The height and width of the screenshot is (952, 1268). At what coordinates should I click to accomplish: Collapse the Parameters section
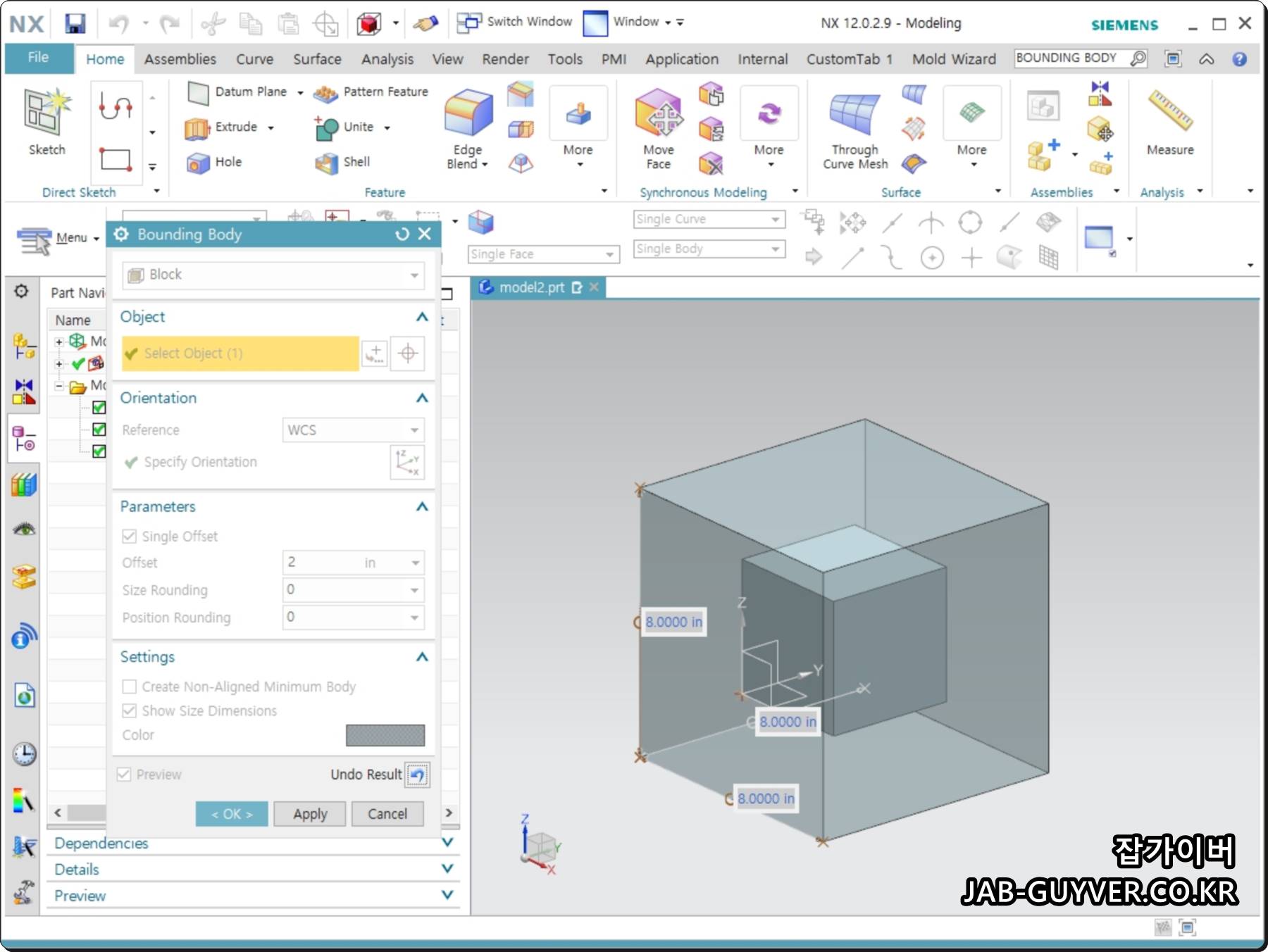(422, 507)
